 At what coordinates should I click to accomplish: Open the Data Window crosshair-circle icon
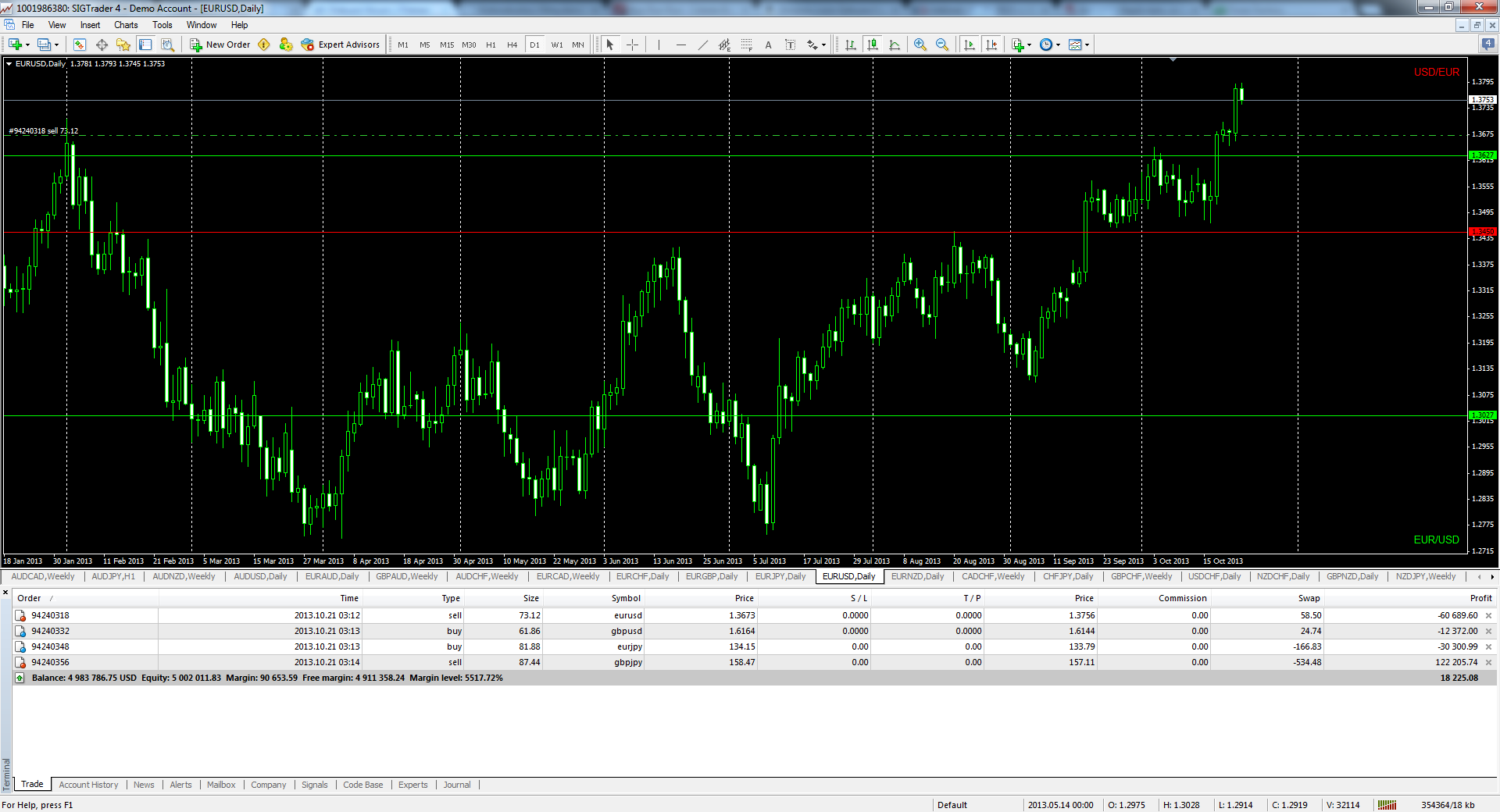[102, 45]
